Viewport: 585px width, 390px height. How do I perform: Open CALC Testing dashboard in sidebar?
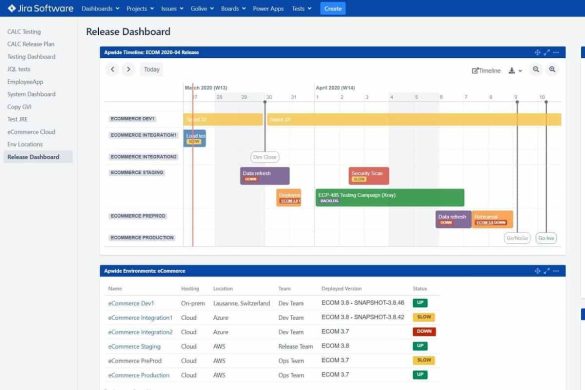(24, 32)
